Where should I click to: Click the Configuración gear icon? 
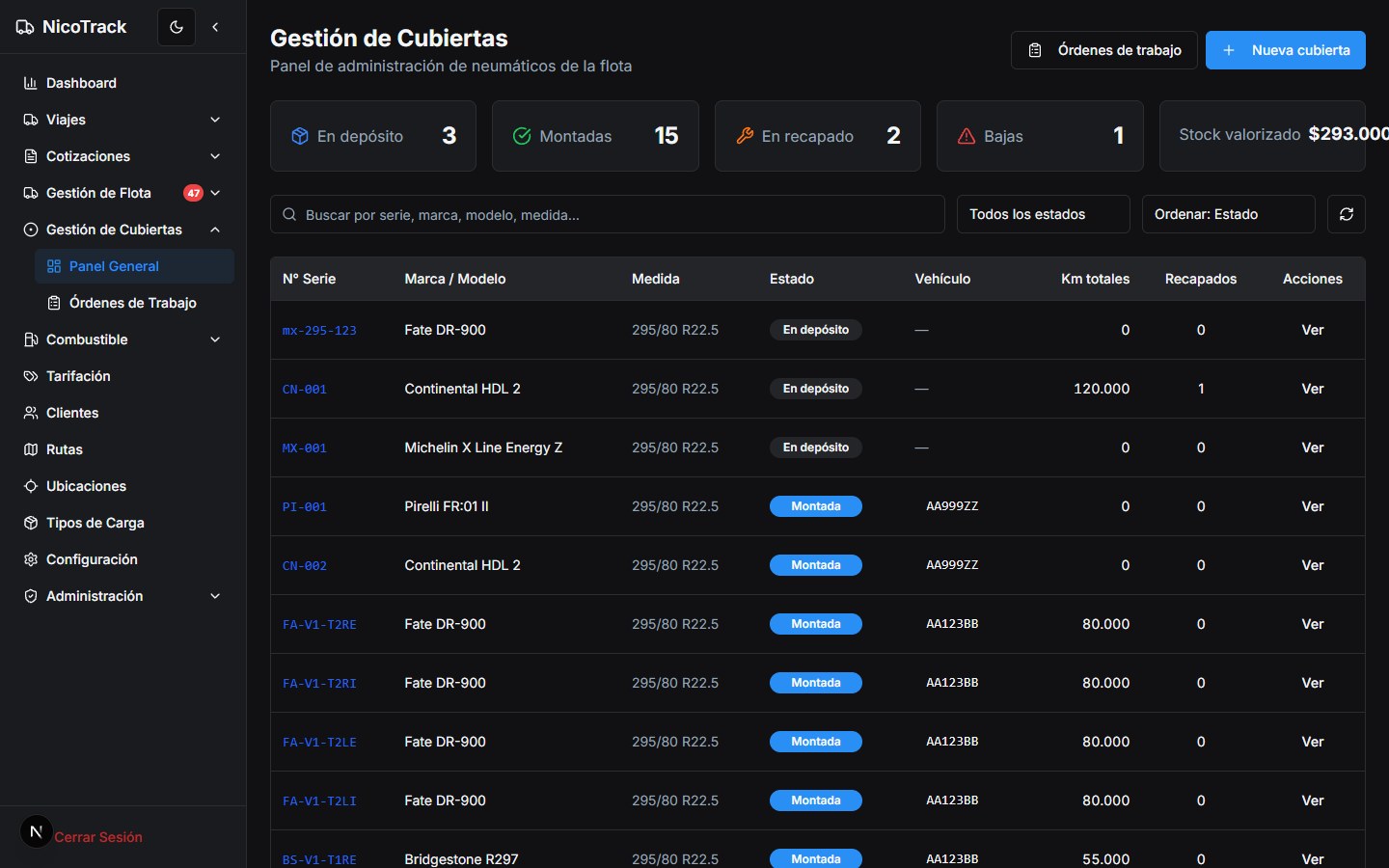[31, 559]
